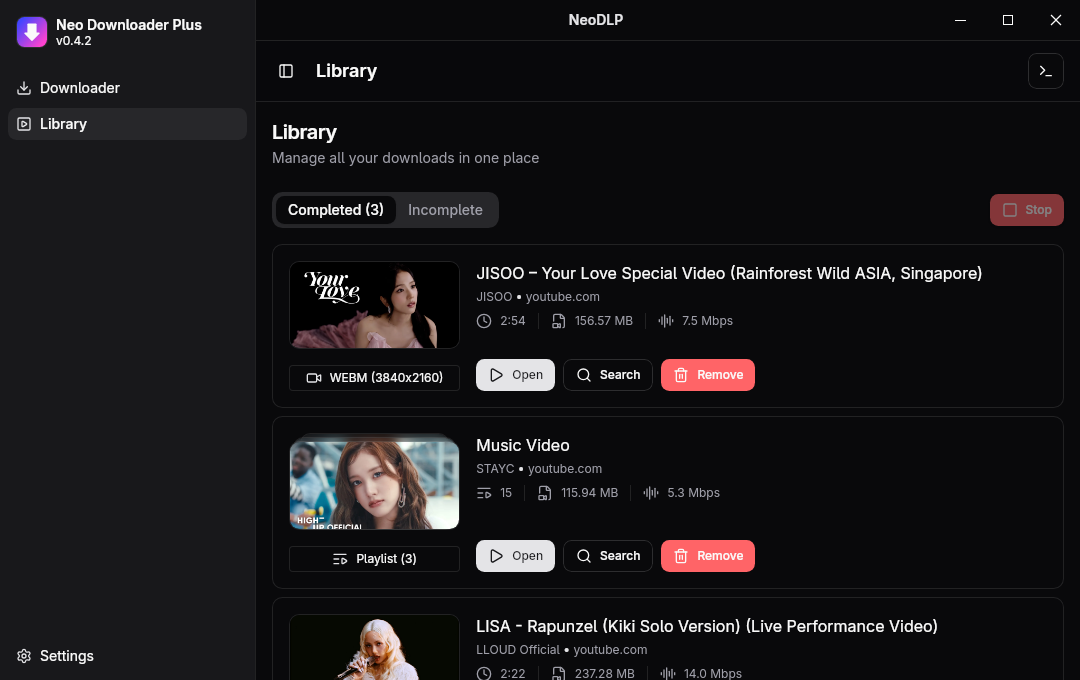Viewport: 1080px width, 680px height.
Task: Click the LISA Rapunzel video thumbnail
Action: 374,648
